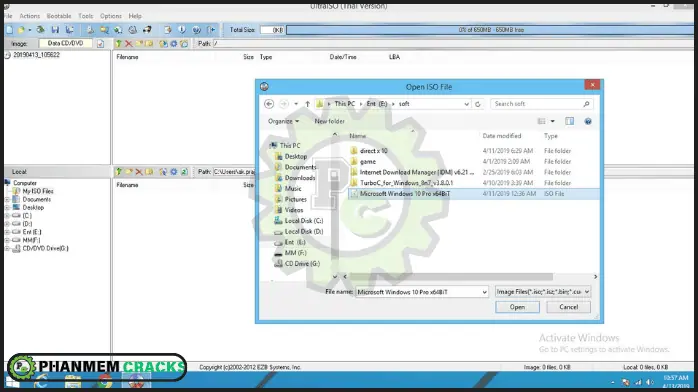Open the Bootable menu

coord(59,16)
